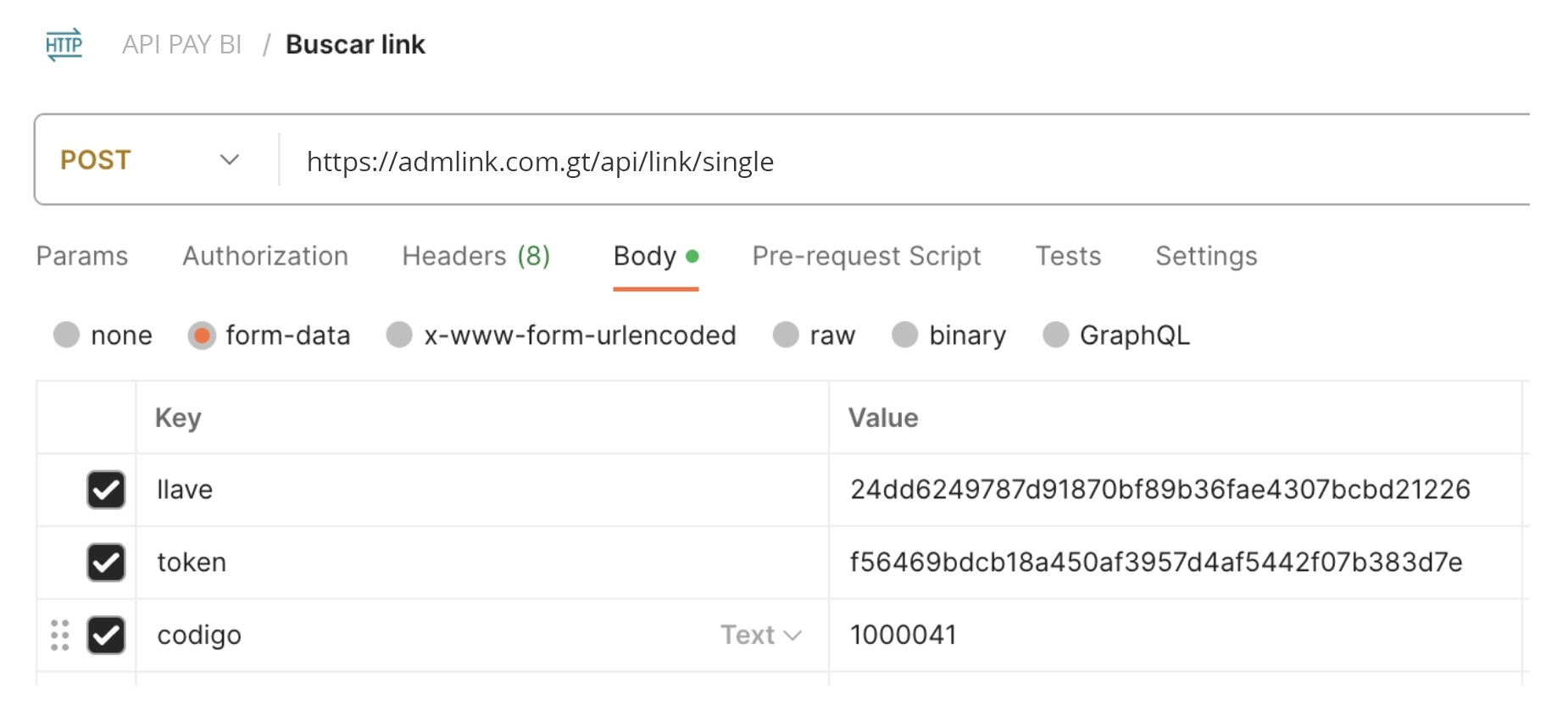Uncheck the llave row checkbox
The width and height of the screenshot is (1568, 722).
[106, 490]
